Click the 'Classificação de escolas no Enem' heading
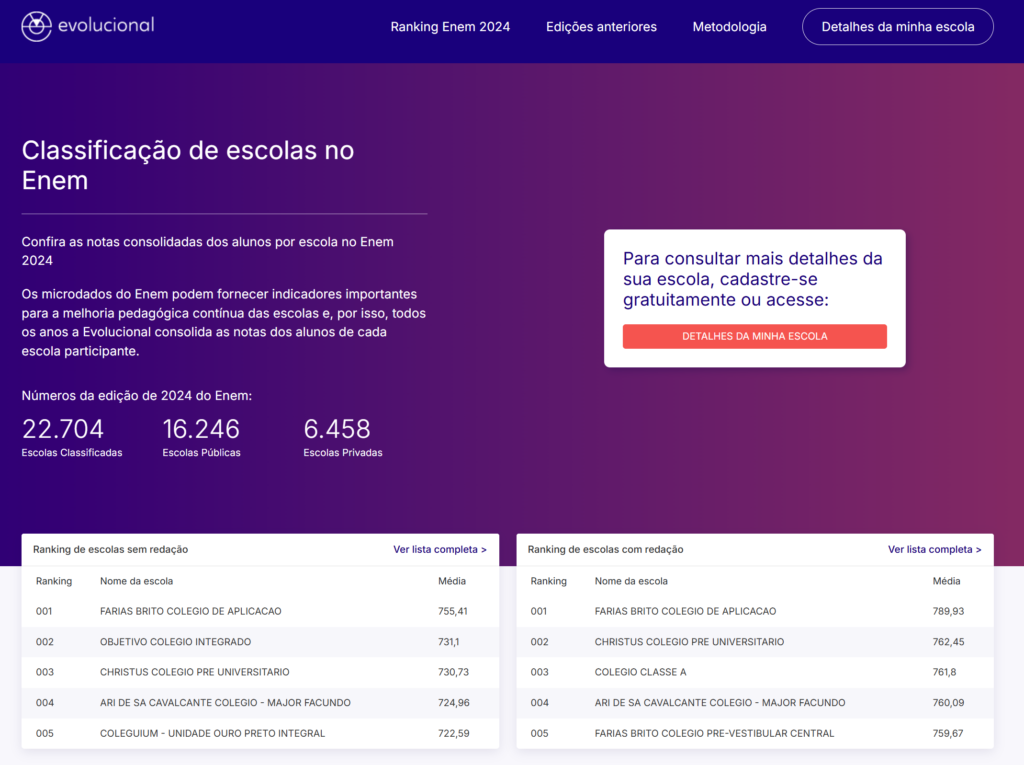The width and height of the screenshot is (1024, 765). 187,165
